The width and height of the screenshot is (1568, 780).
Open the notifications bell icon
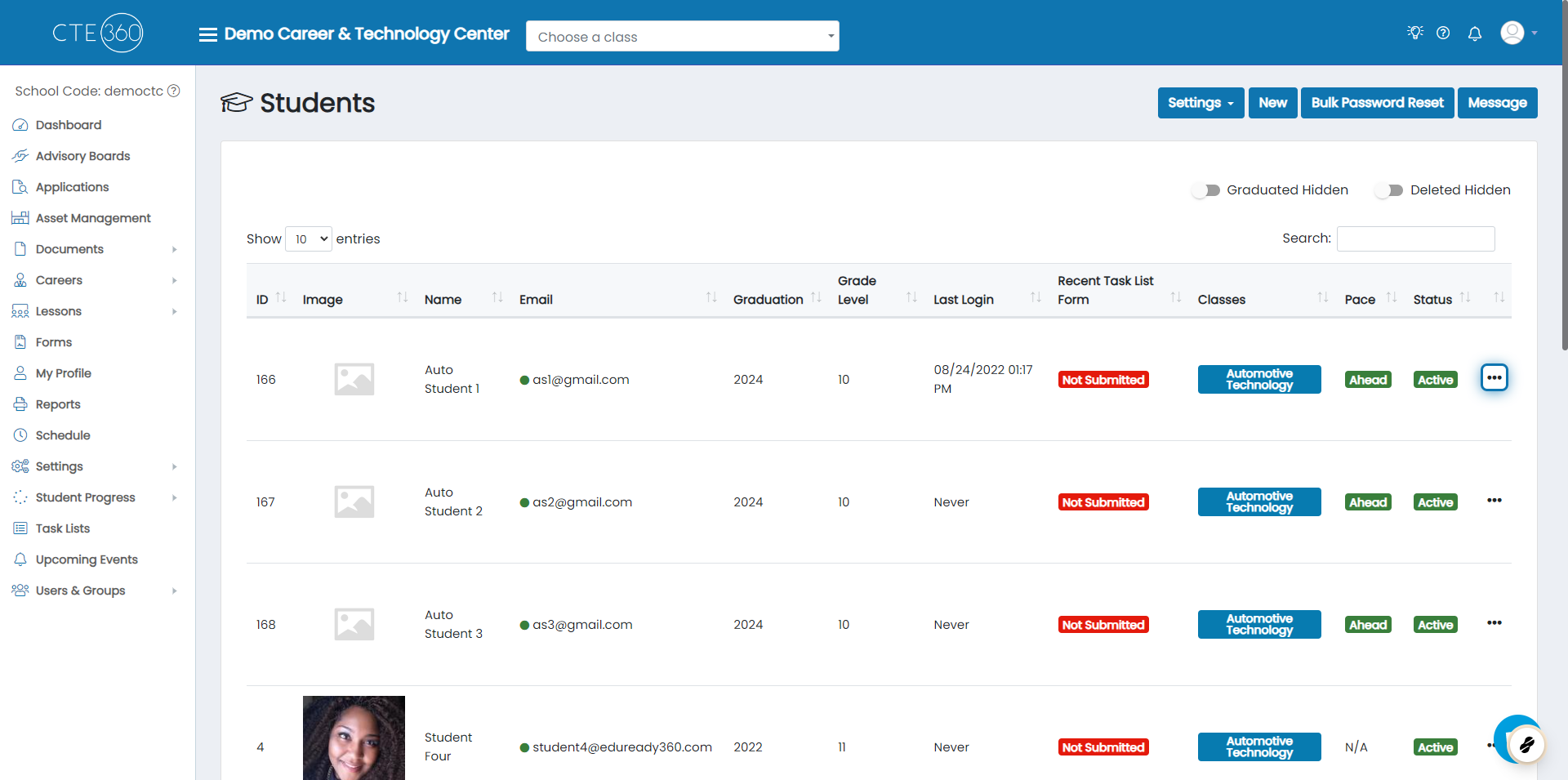(1475, 33)
